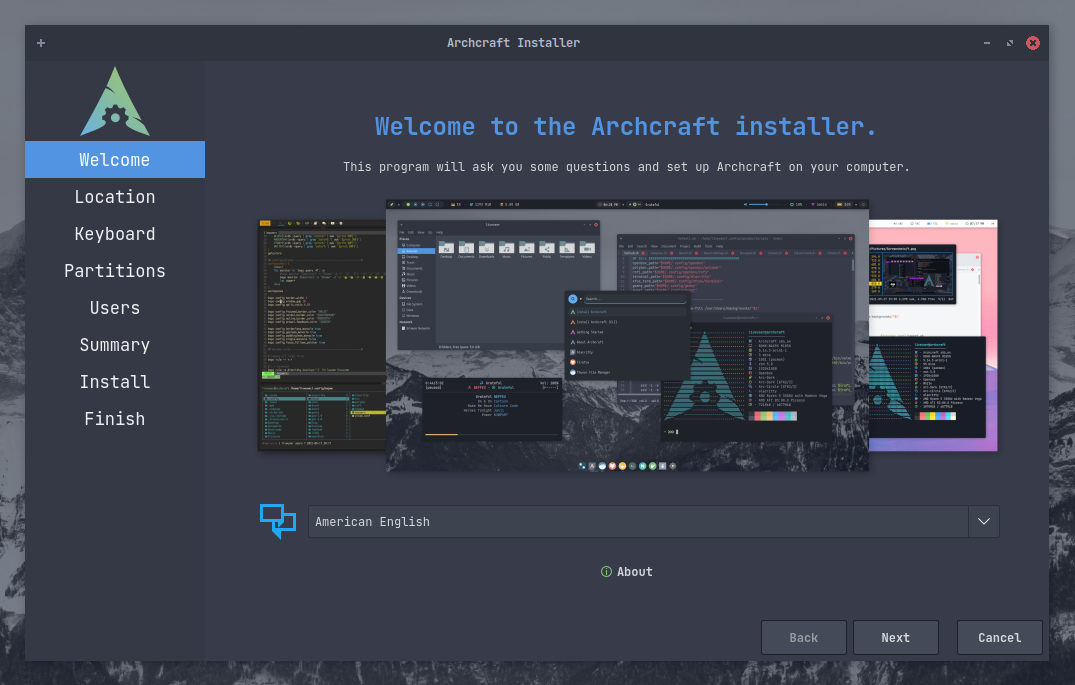The width and height of the screenshot is (1075, 685).
Task: Expand language list with chevron arrow
Action: click(x=984, y=522)
